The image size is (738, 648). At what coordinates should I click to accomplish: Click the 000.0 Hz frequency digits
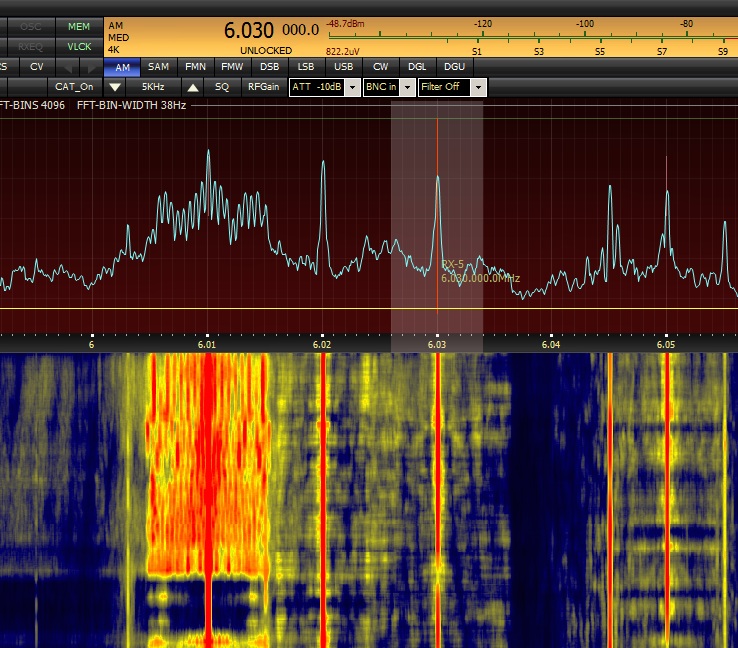click(x=300, y=31)
